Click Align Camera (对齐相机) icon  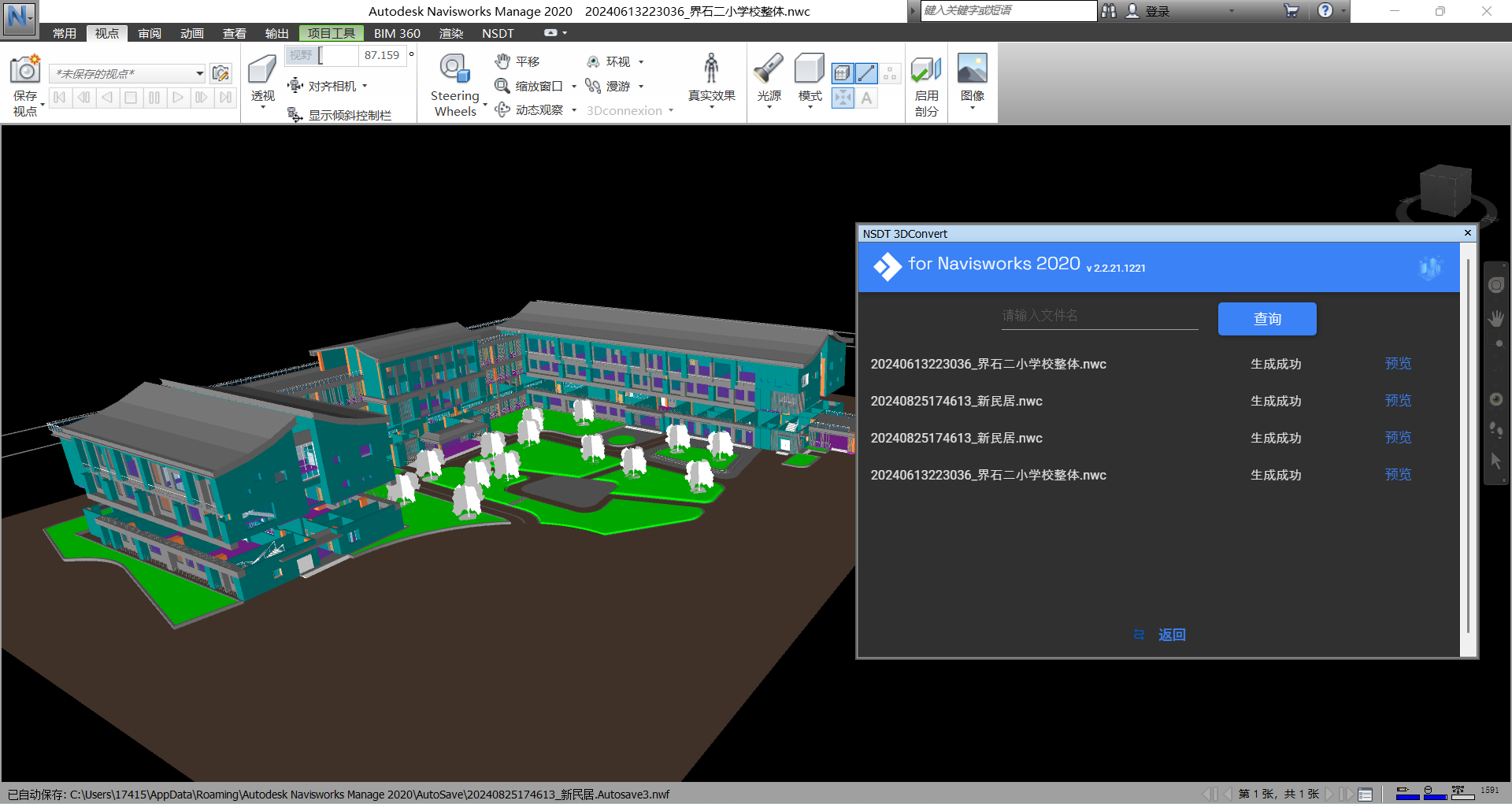pos(295,85)
